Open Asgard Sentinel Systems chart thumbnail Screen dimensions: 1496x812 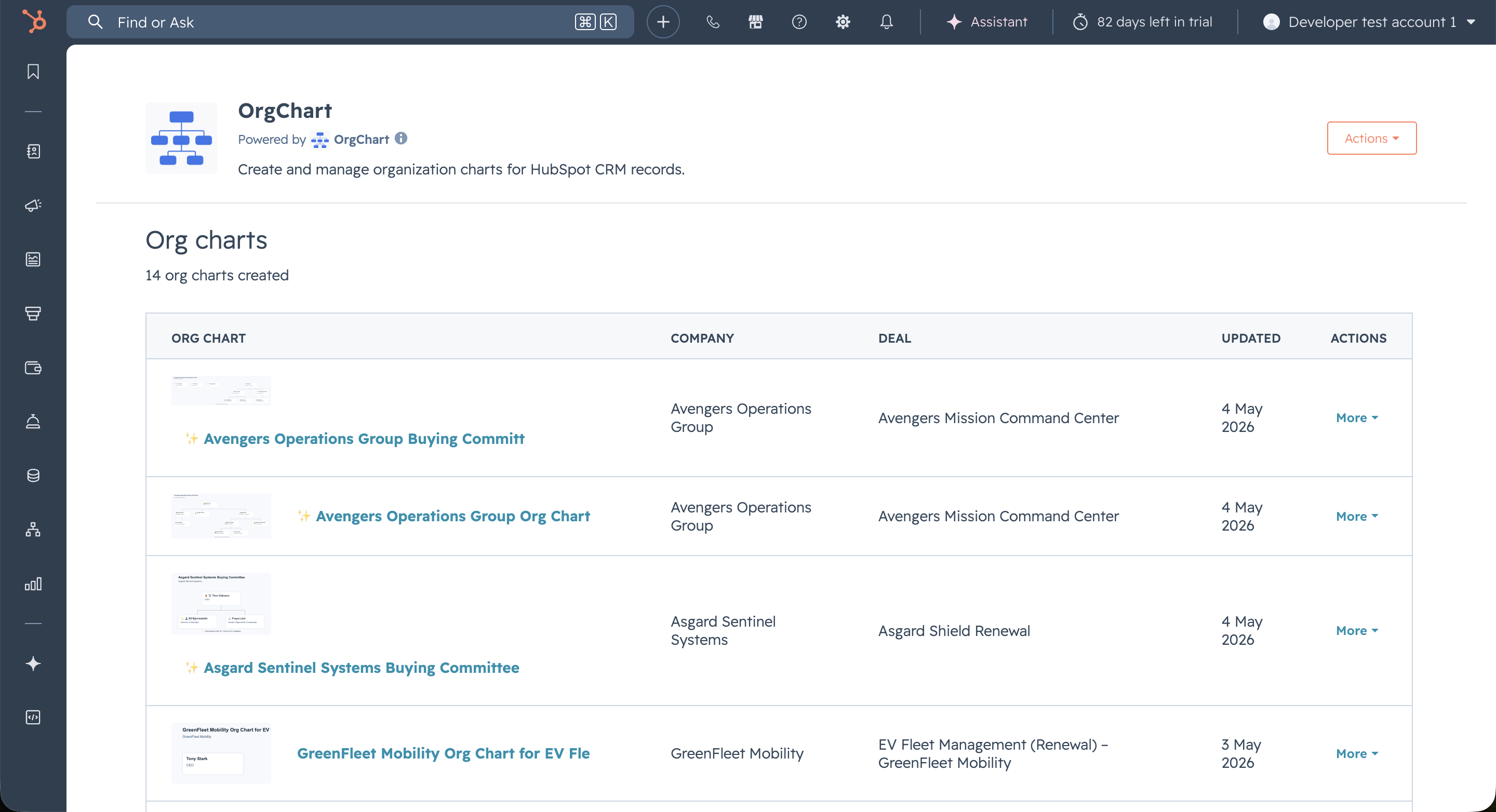tap(221, 604)
